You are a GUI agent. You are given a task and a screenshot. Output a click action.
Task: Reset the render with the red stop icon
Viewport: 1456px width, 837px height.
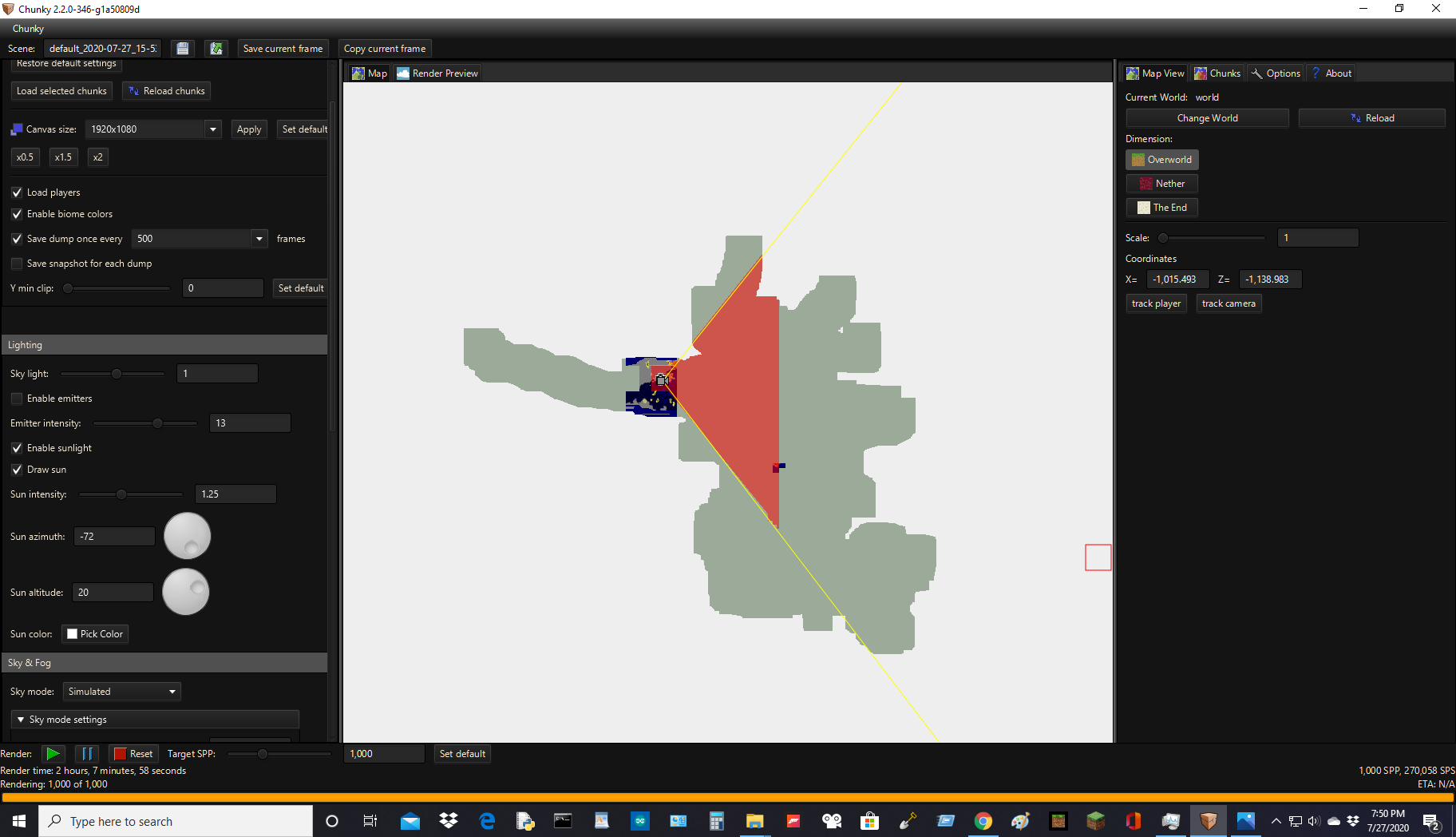tap(134, 753)
